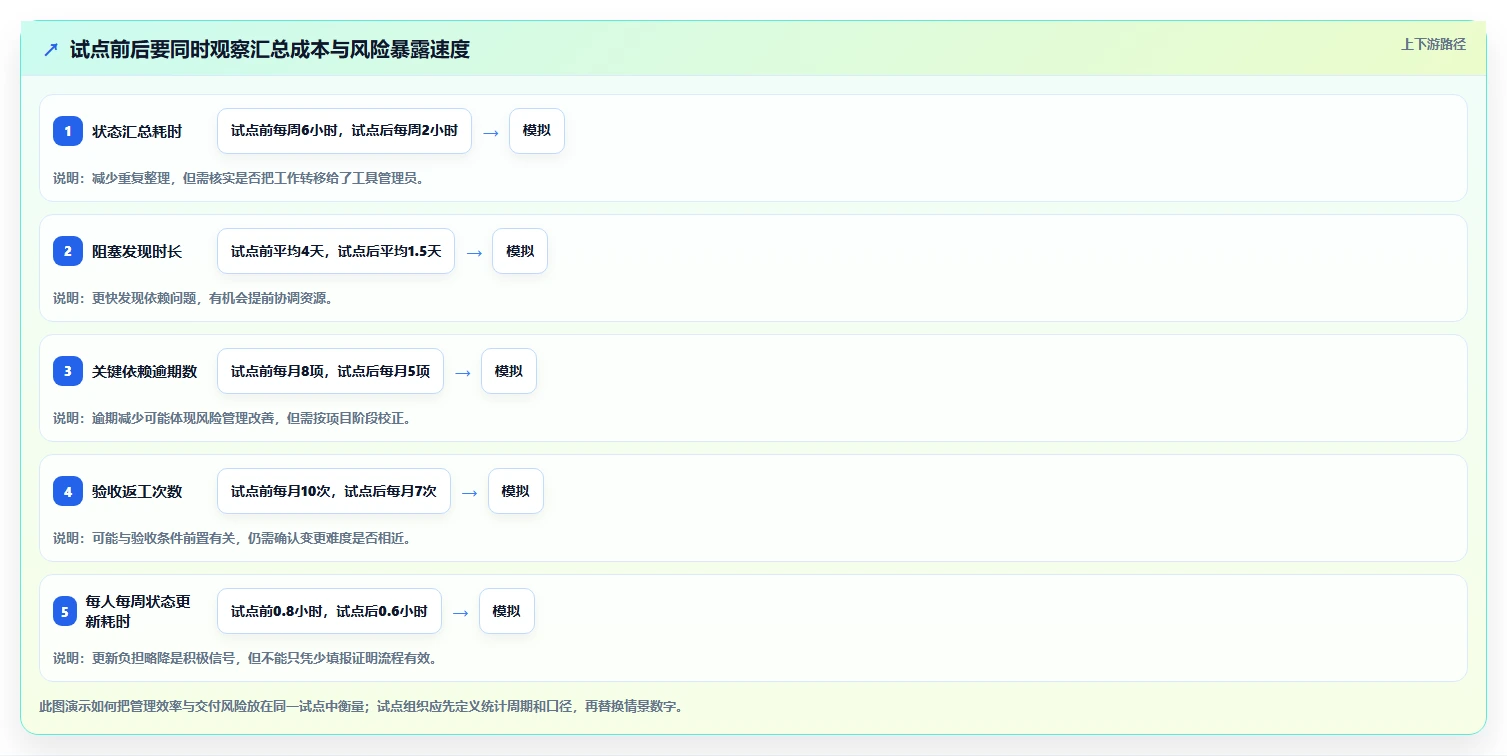This screenshot has width=1507, height=756.
Task: Select the box 试点前每月10次，试点后每月7次
Action: 334,491
